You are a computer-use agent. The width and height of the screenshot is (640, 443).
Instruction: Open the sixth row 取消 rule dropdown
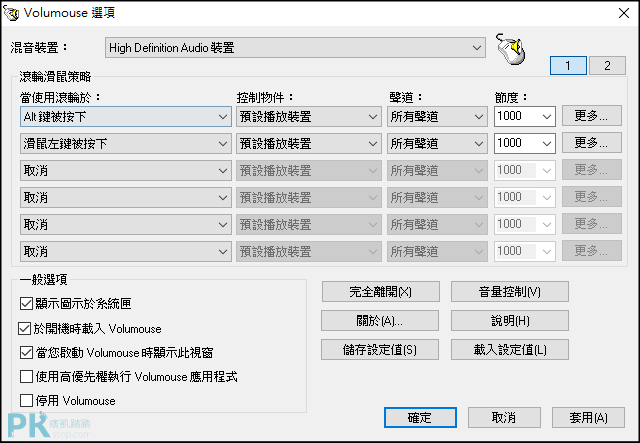click(x=126, y=252)
